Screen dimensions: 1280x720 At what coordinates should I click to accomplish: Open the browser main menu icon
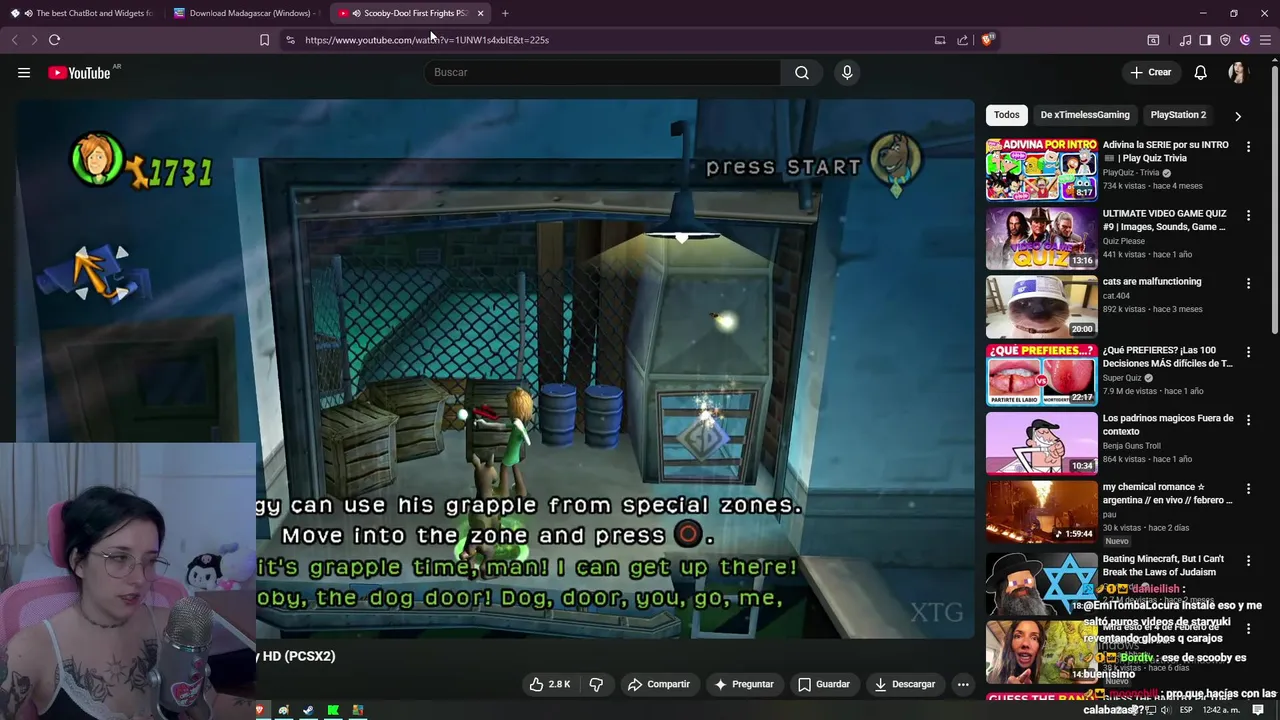pos(1265,40)
